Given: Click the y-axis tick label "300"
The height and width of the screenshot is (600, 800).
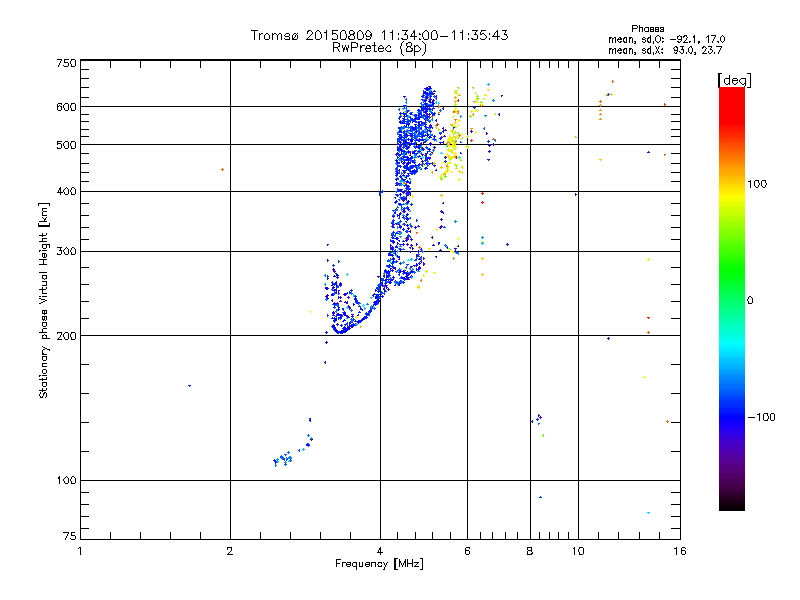Looking at the screenshot, I should pyautogui.click(x=66, y=252).
